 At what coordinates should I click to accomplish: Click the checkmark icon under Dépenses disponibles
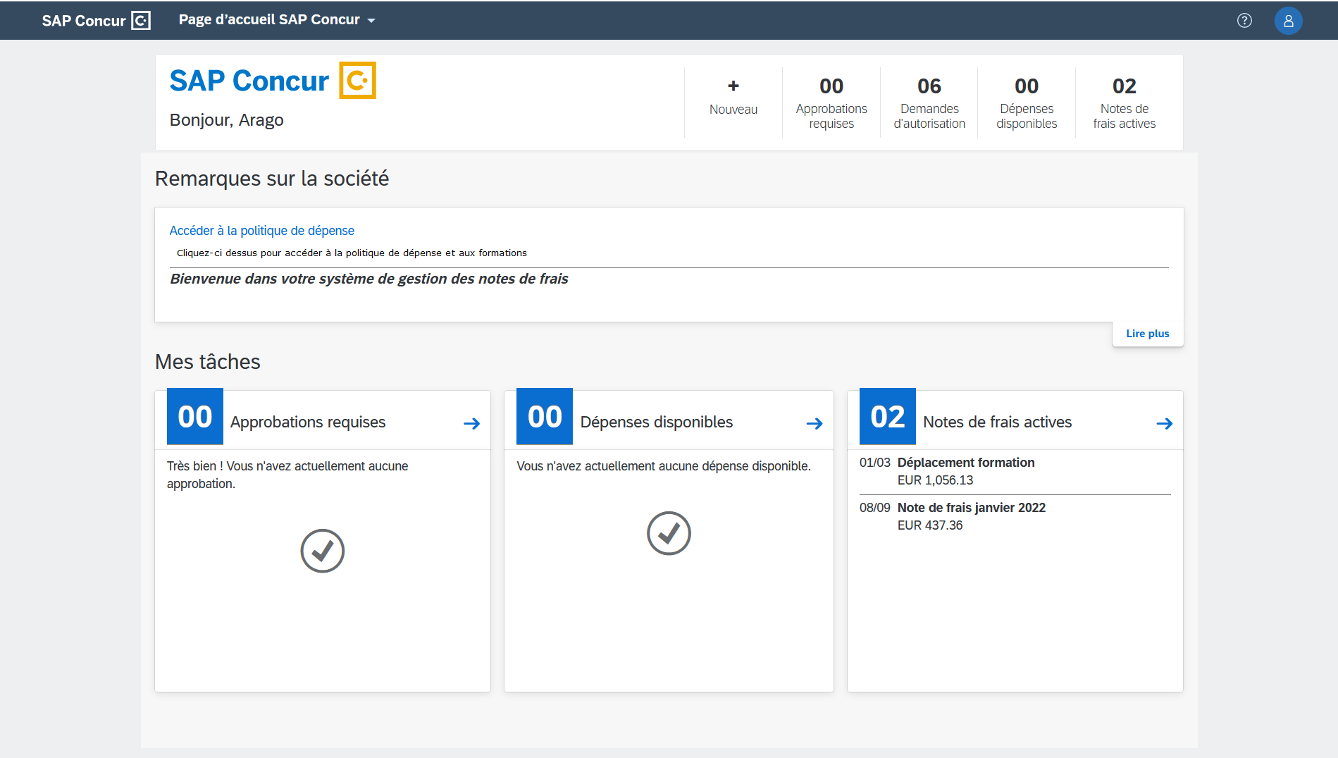coord(669,533)
